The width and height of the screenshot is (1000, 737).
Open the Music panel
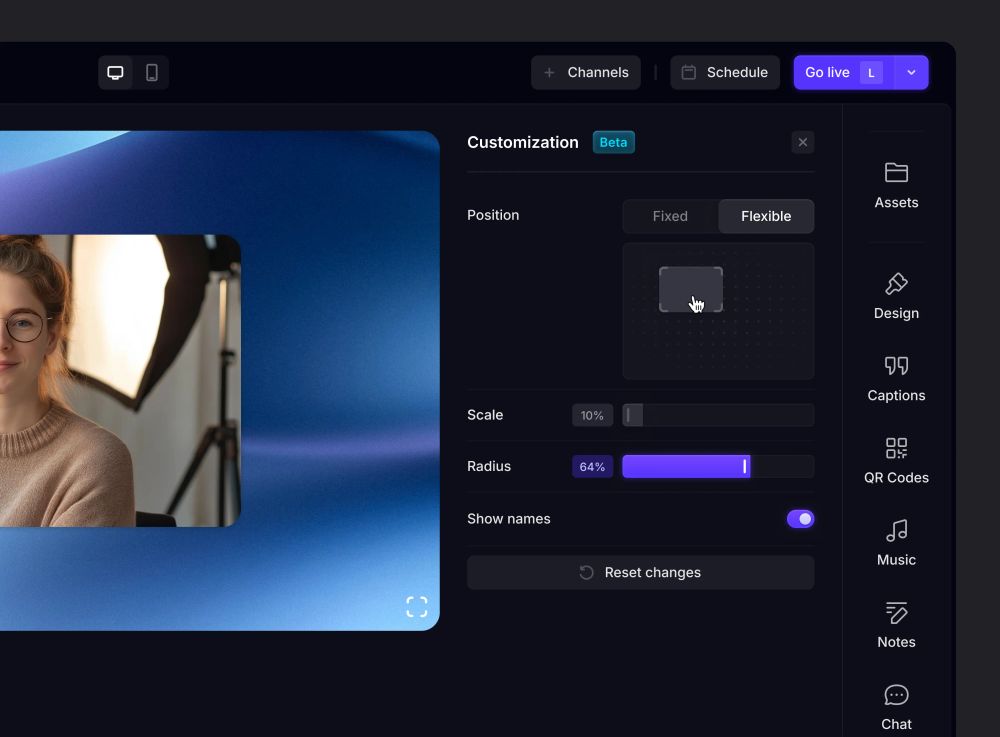click(896, 543)
